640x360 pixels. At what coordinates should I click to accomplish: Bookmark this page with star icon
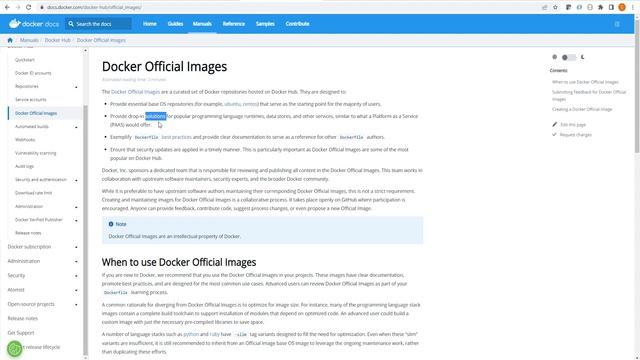point(555,7)
